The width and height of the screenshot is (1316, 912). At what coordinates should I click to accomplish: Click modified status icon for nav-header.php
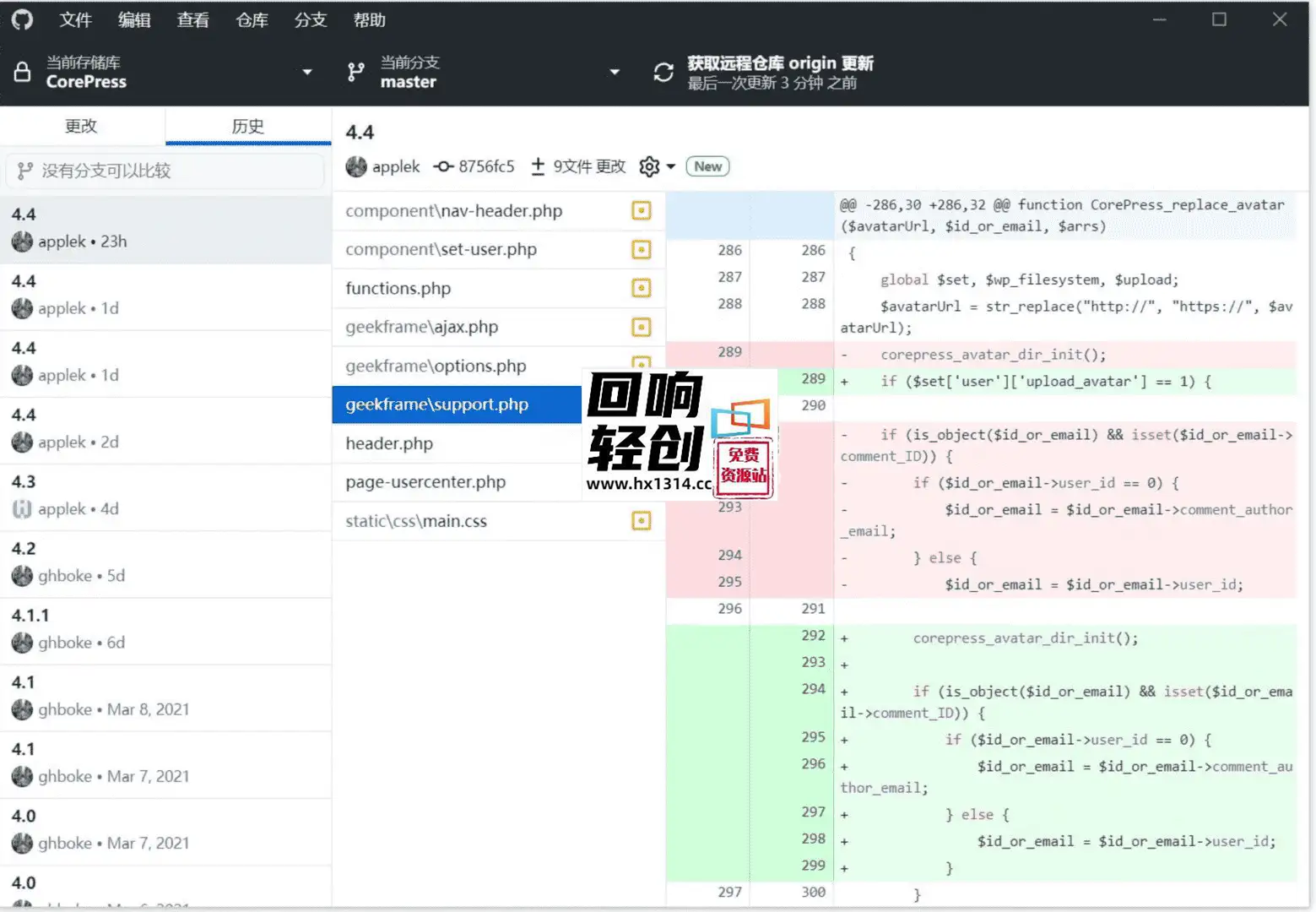(x=642, y=211)
